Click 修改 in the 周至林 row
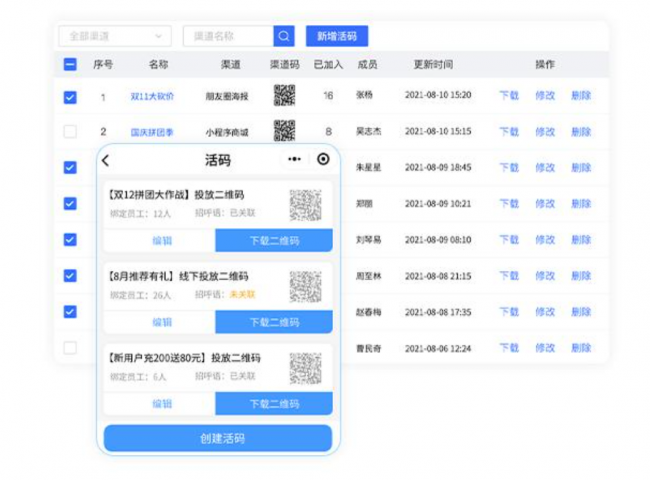The image size is (650, 480). tap(545, 276)
